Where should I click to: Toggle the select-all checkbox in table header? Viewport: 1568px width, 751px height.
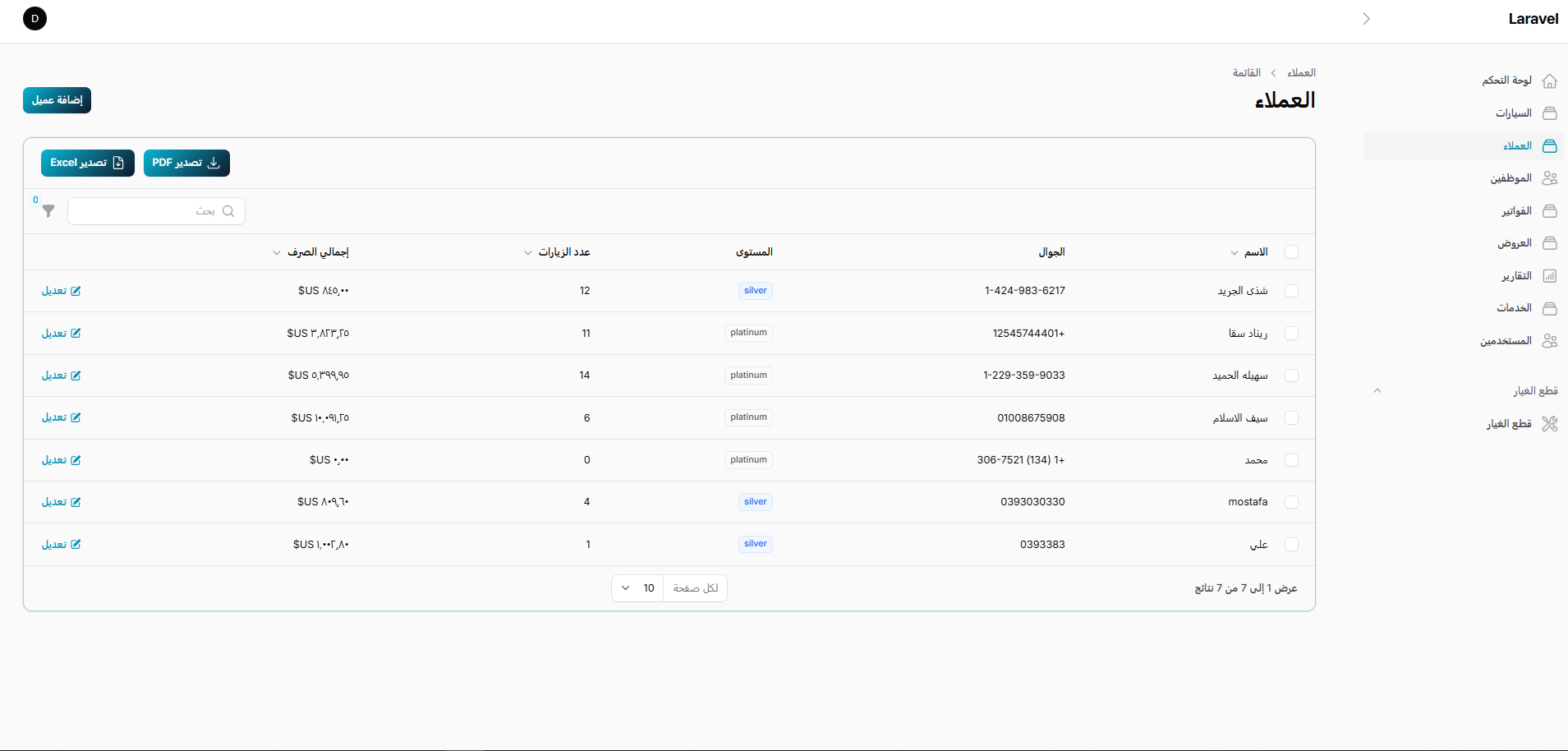pos(1291,252)
